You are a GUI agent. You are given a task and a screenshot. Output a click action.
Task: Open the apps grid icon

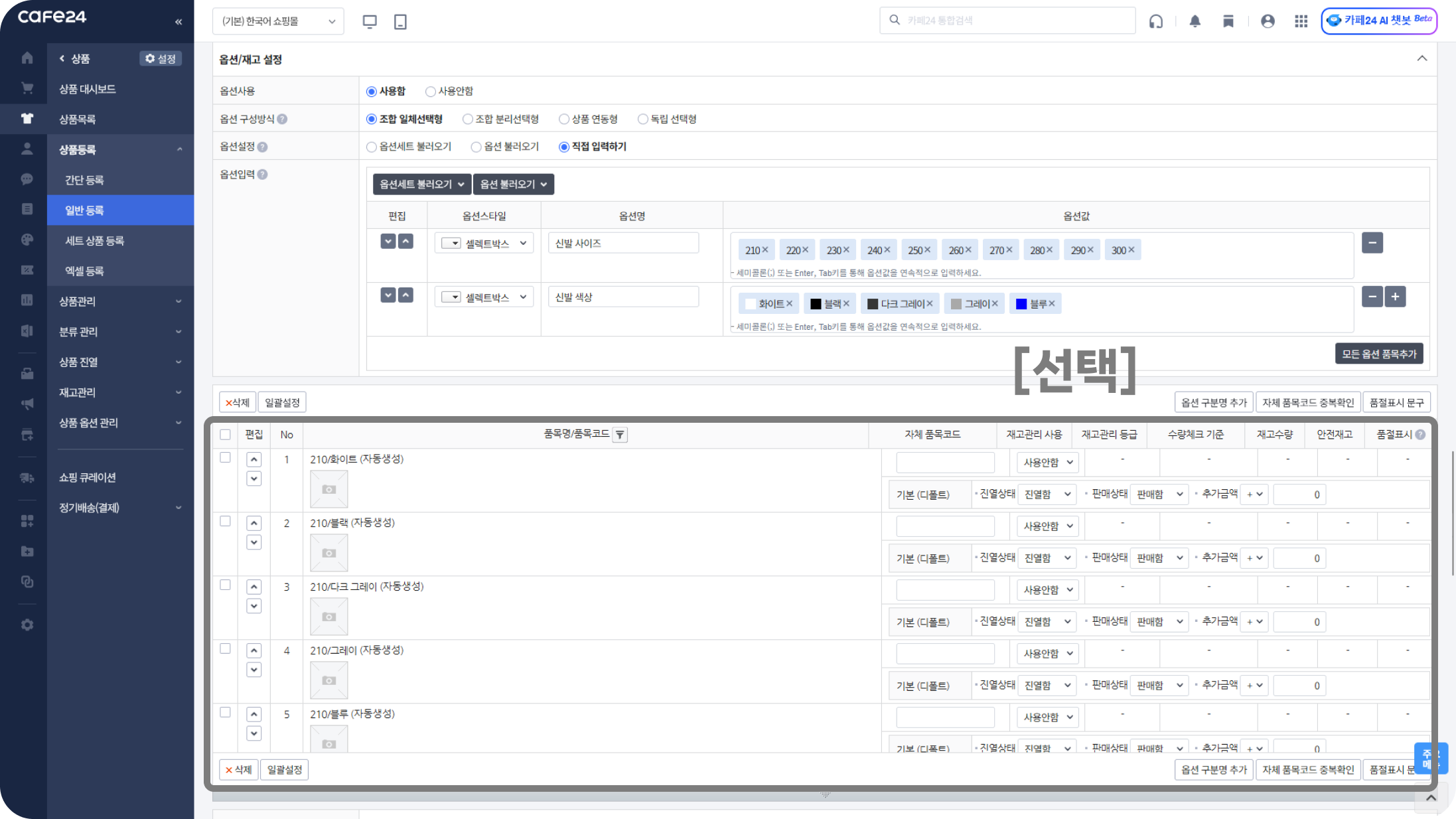tap(1301, 21)
